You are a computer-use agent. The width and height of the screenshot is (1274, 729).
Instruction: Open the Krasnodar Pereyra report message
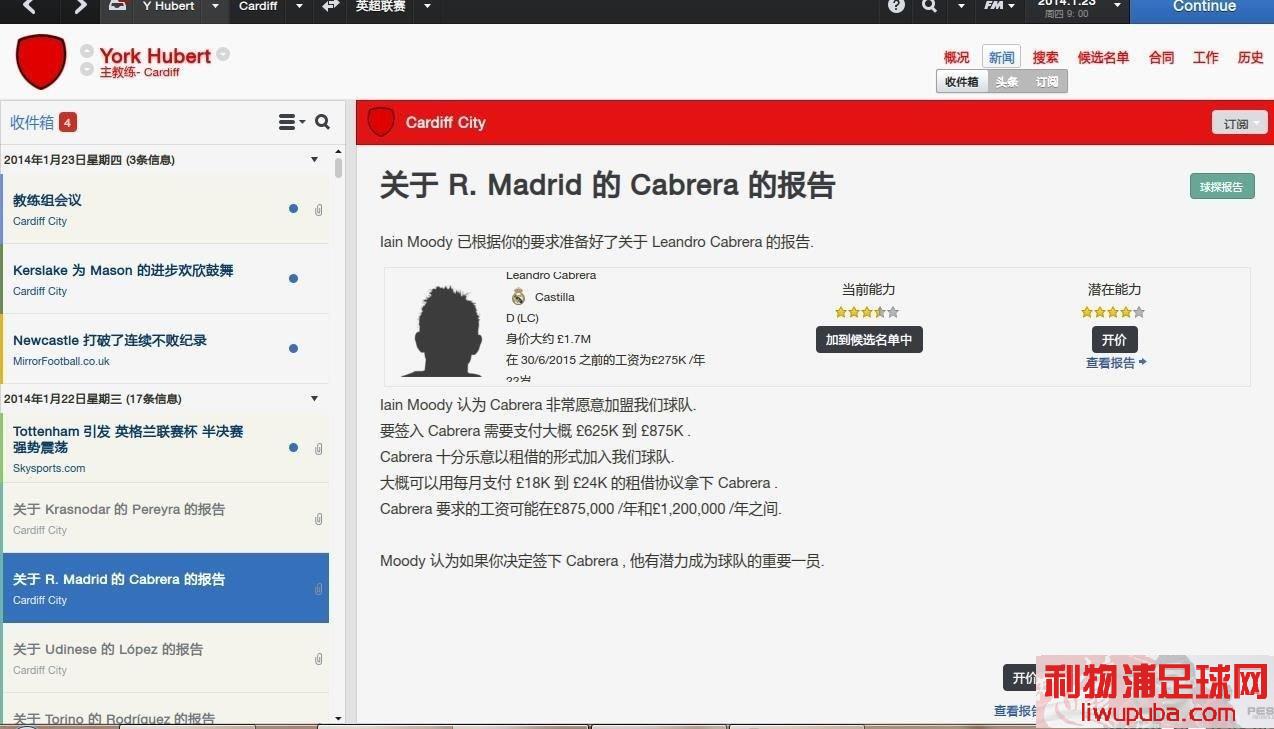(165, 518)
